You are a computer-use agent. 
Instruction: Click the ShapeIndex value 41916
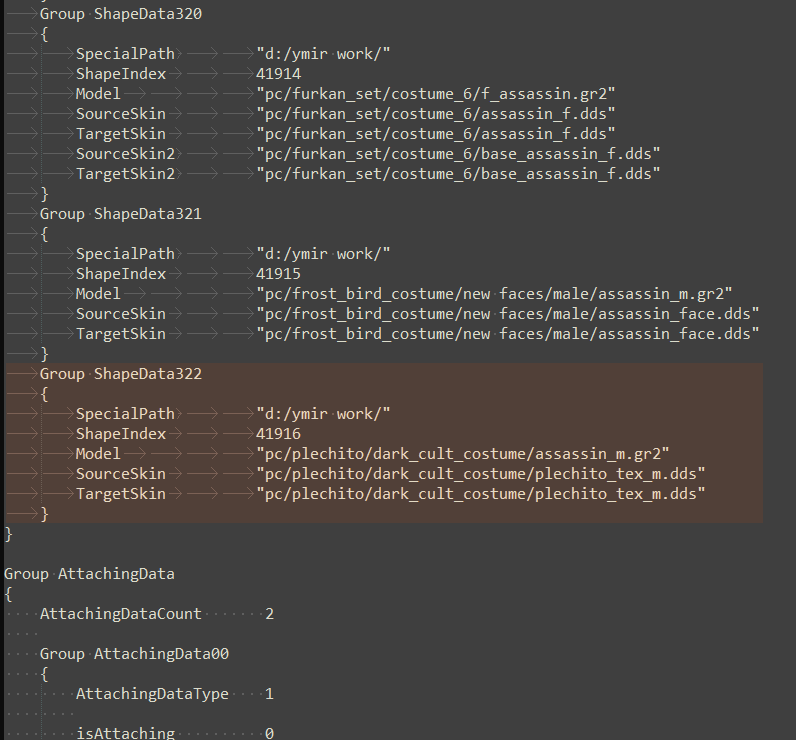278,433
